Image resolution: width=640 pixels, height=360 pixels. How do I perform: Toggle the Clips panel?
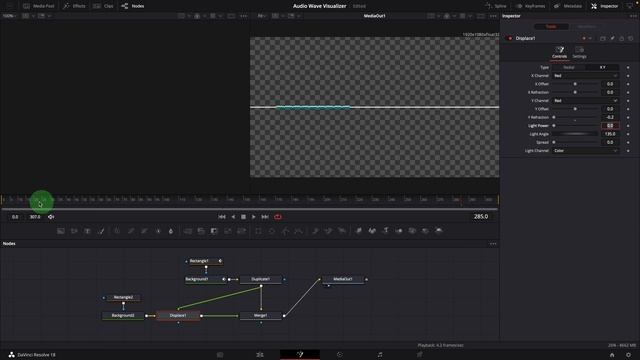[104, 6]
